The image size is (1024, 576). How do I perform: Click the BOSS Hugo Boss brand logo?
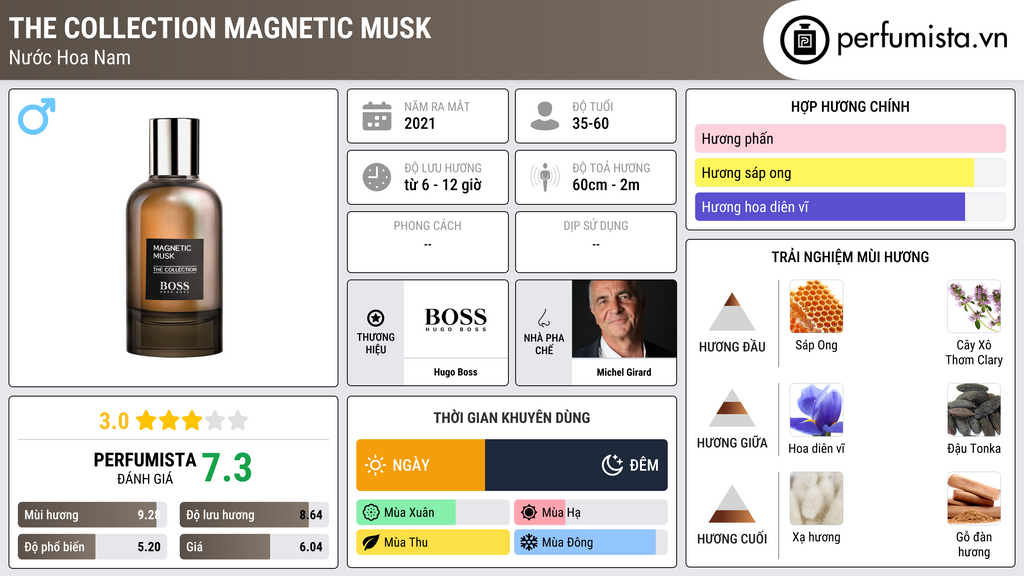pos(455,319)
